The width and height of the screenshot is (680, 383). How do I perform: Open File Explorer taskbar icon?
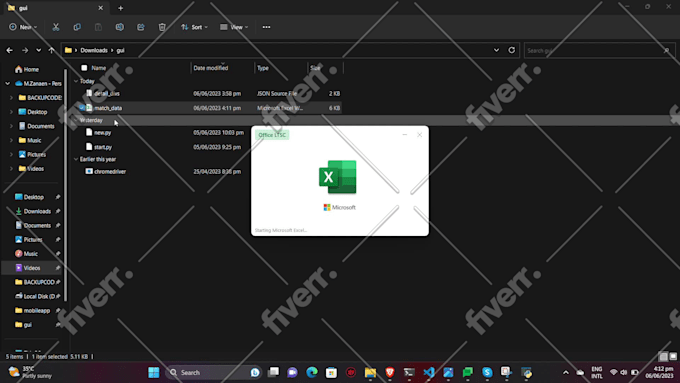pos(370,372)
